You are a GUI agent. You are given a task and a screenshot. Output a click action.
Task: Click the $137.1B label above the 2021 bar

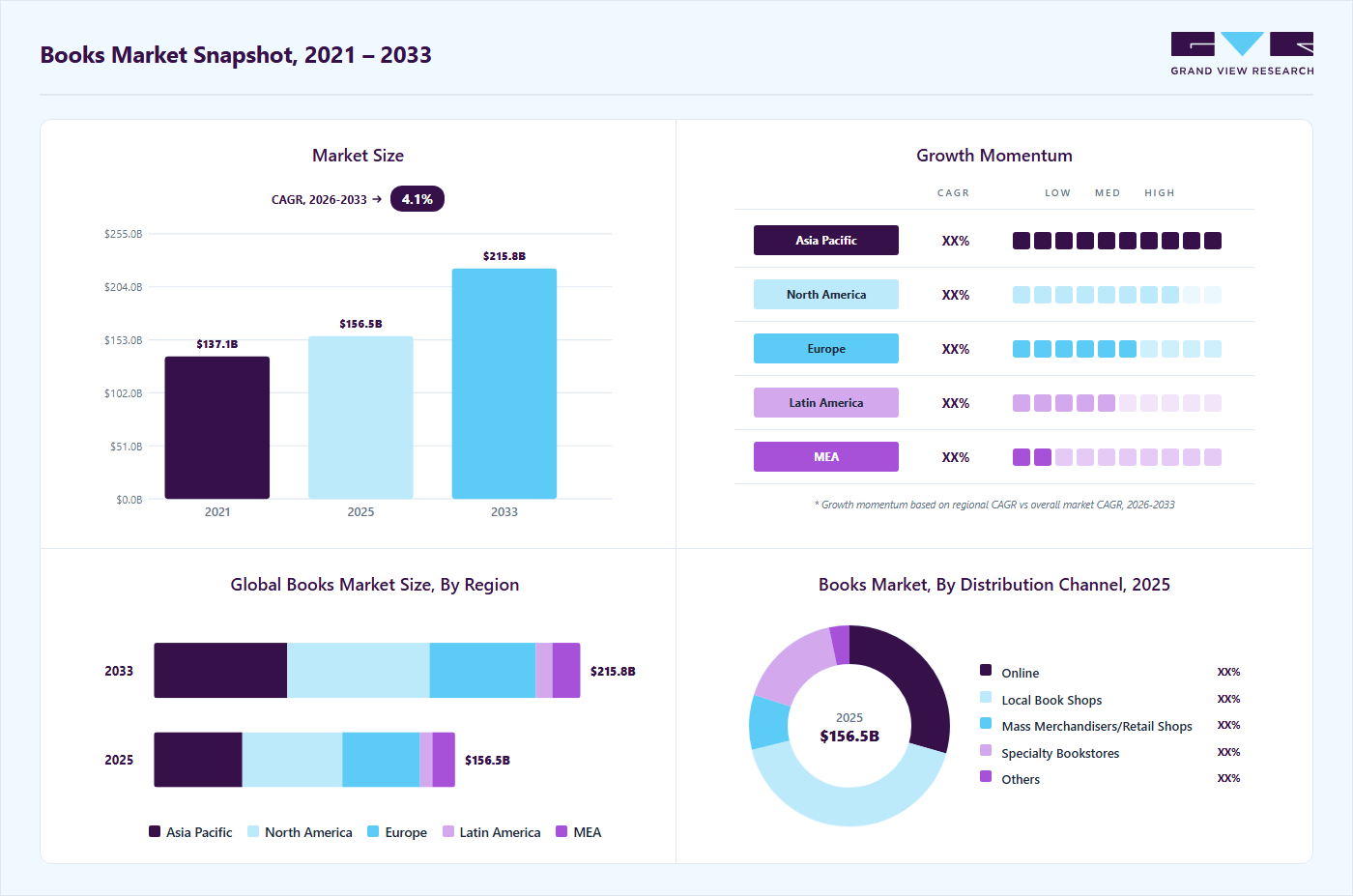point(217,344)
